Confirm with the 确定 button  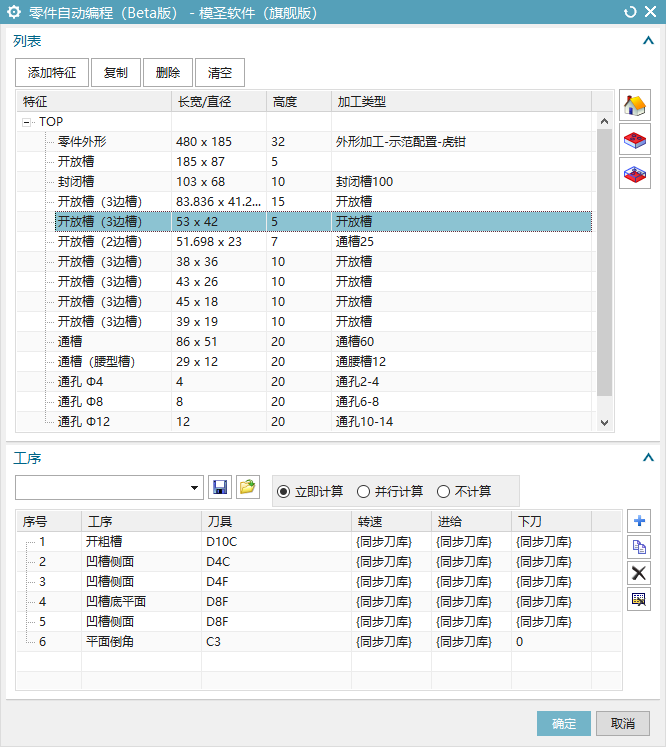pos(564,724)
